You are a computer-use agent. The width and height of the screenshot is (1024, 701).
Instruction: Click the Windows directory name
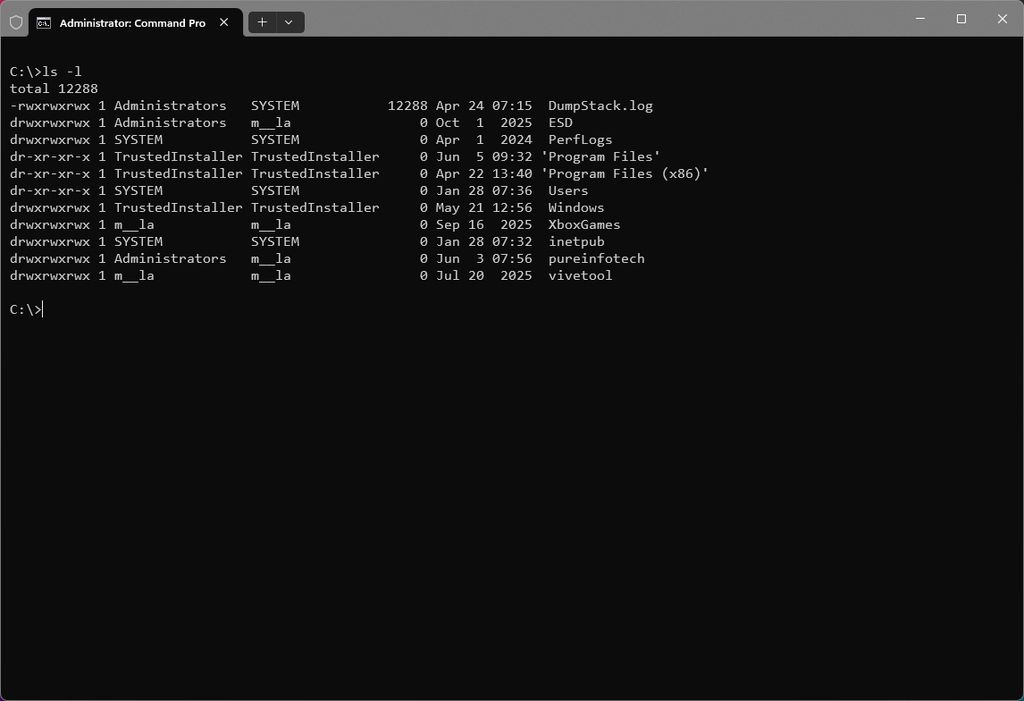(576, 208)
